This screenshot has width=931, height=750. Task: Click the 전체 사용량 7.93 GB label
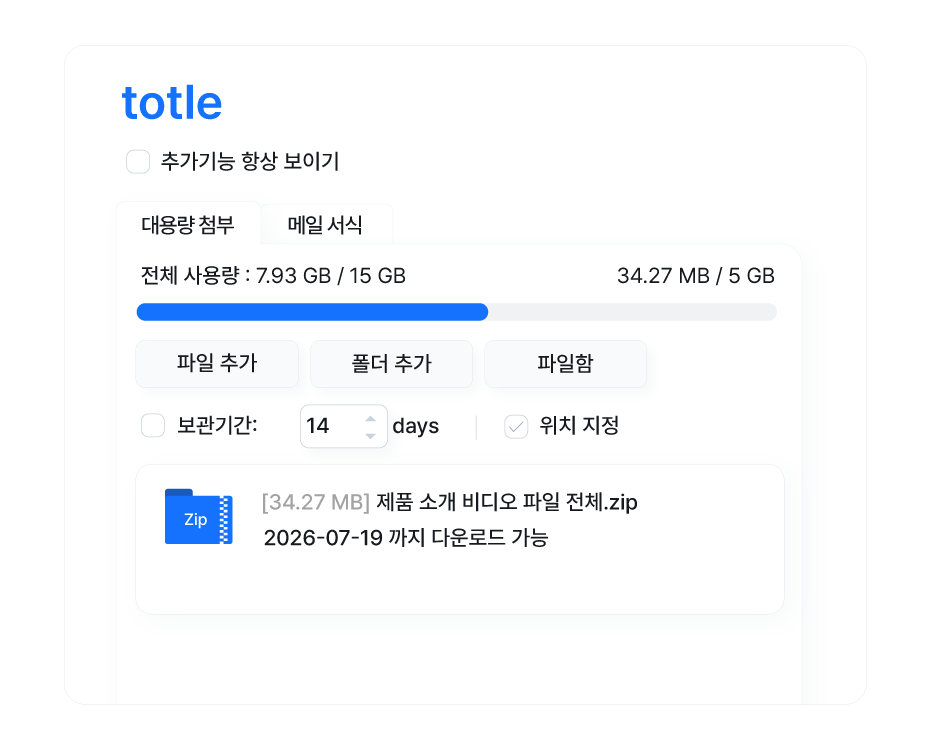tap(273, 276)
